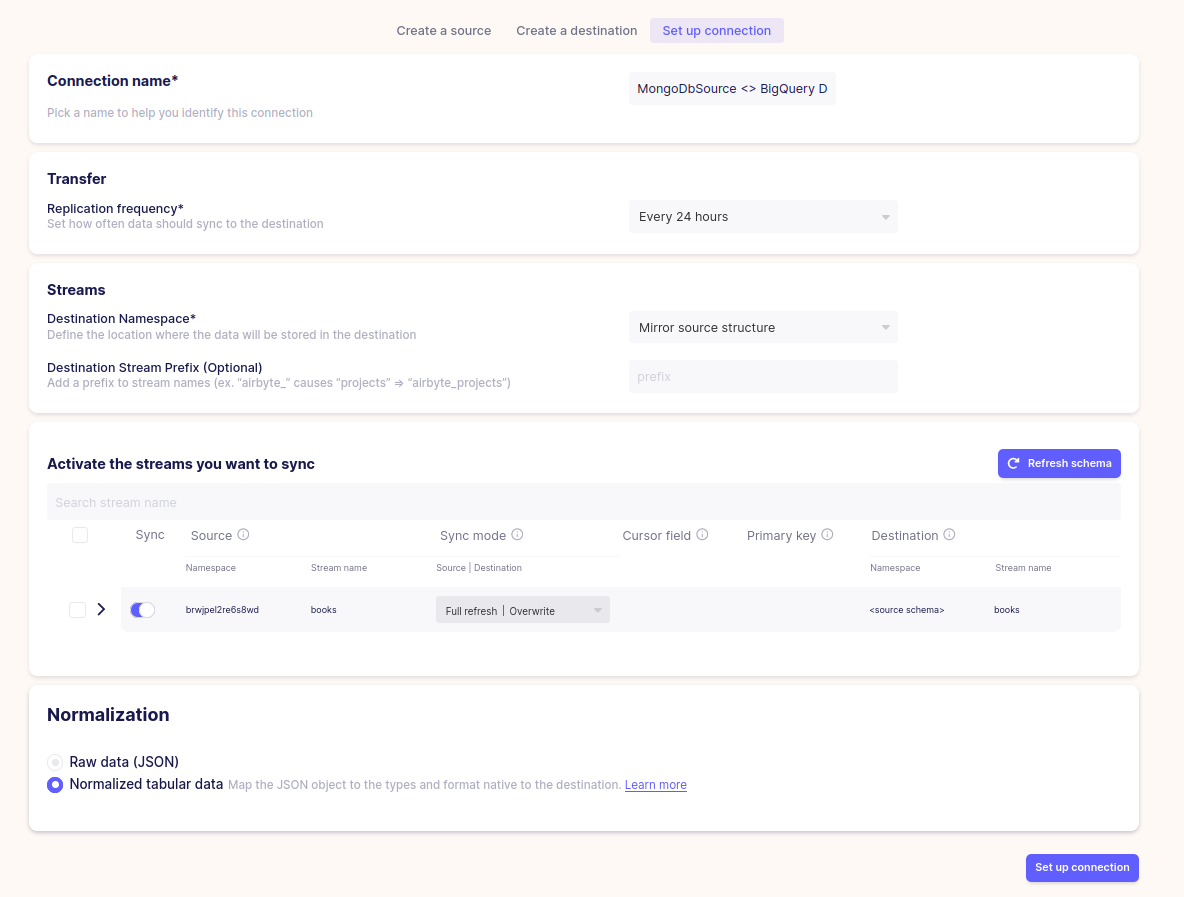Check the select-all streams checkbox

80,534
